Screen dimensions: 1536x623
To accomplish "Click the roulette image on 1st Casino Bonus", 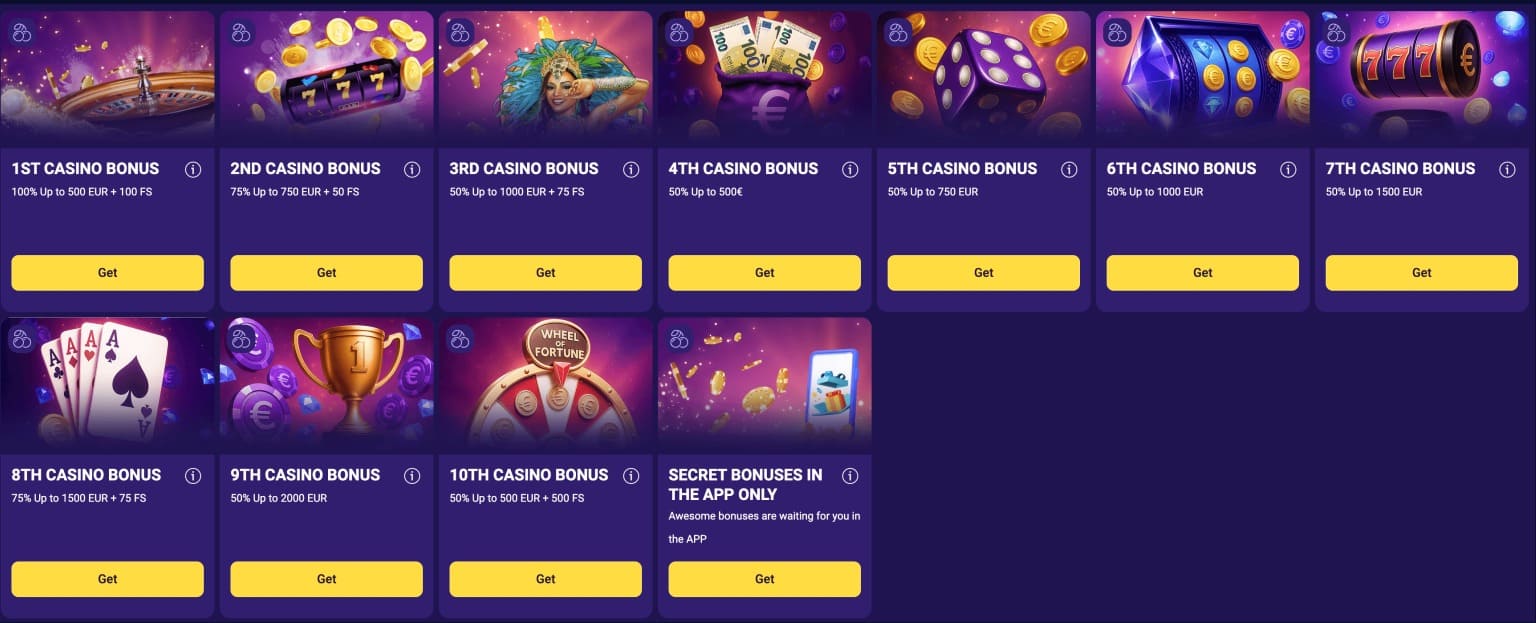I will [107, 75].
